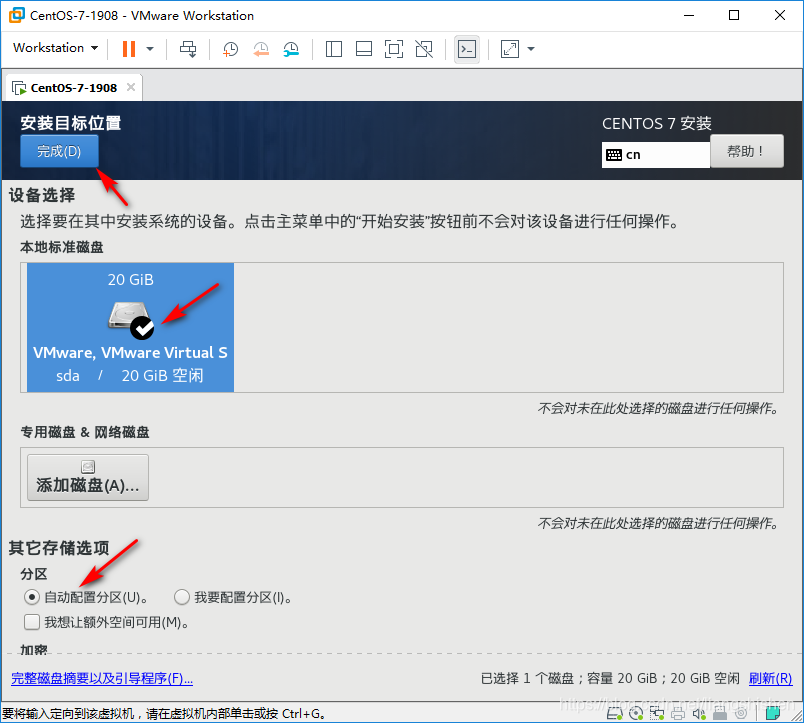Click the 专用磁盘 & 网络磁盘 label
Viewport: 804px width, 723px height.
pos(85,432)
